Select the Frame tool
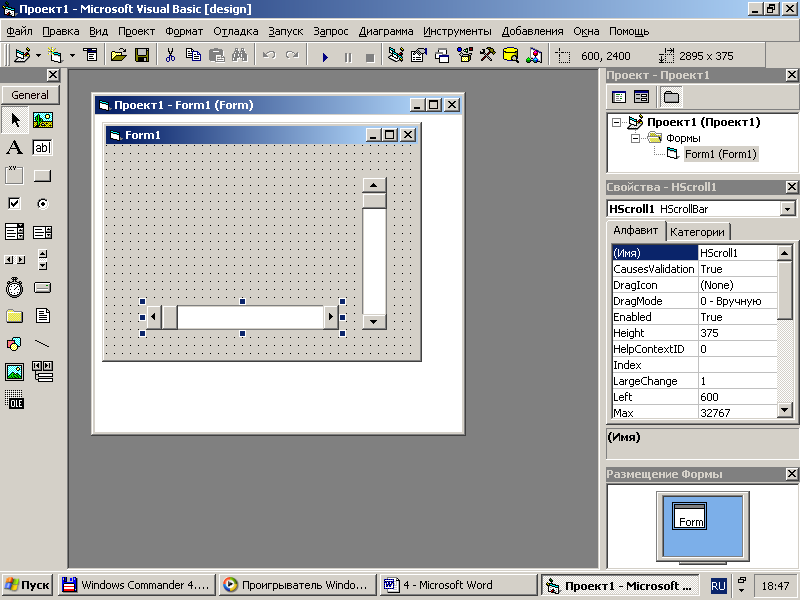 click(x=15, y=176)
